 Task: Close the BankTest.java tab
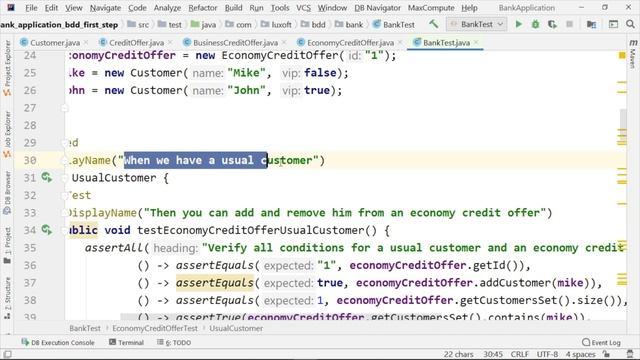pos(476,42)
